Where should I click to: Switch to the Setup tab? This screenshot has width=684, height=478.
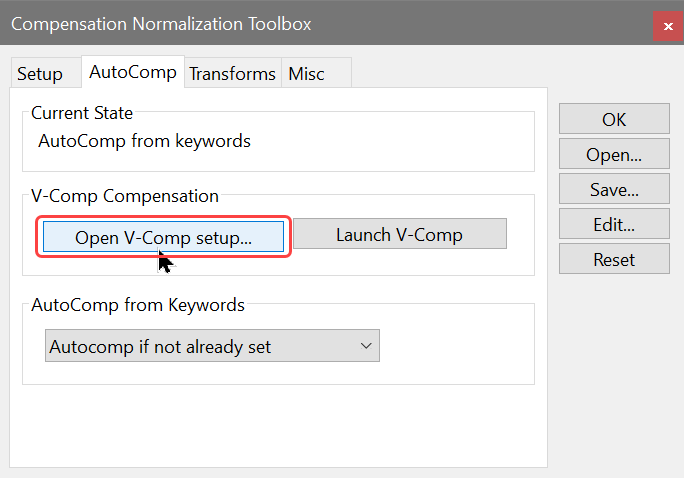pos(40,74)
